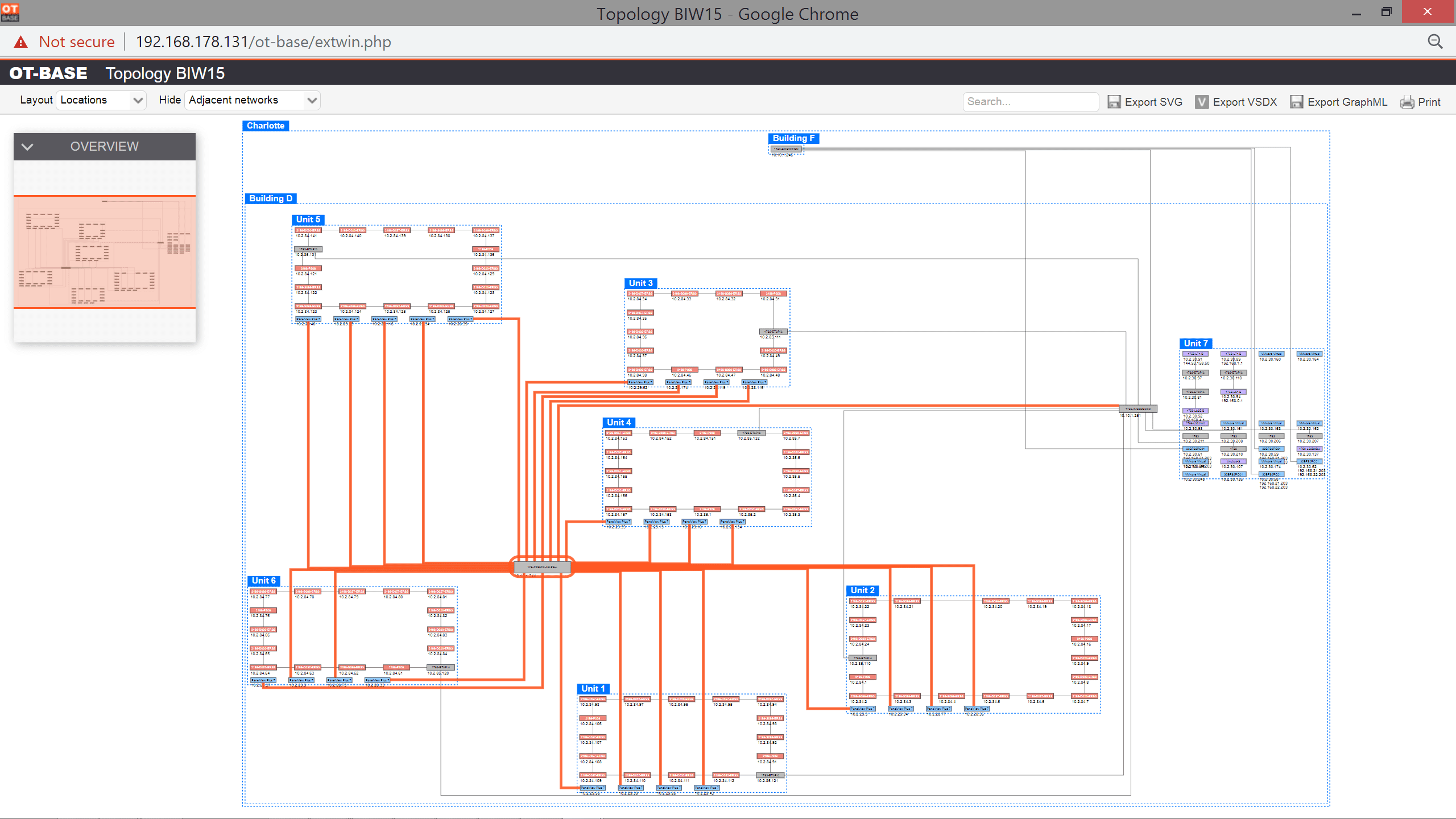Select the Unit 7 group label
This screenshot has height=819, width=1456.
tap(1196, 344)
